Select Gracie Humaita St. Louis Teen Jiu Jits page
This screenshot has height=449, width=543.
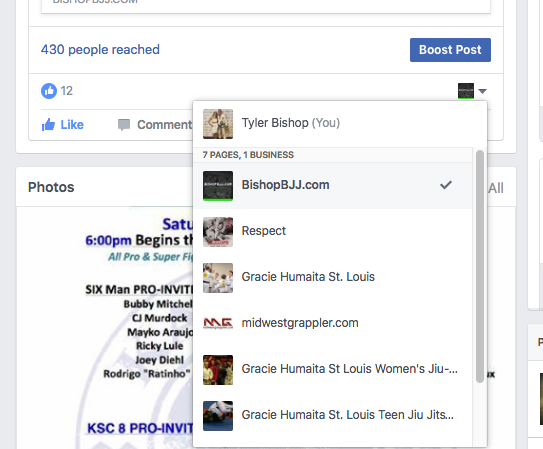pyautogui.click(x=333, y=415)
